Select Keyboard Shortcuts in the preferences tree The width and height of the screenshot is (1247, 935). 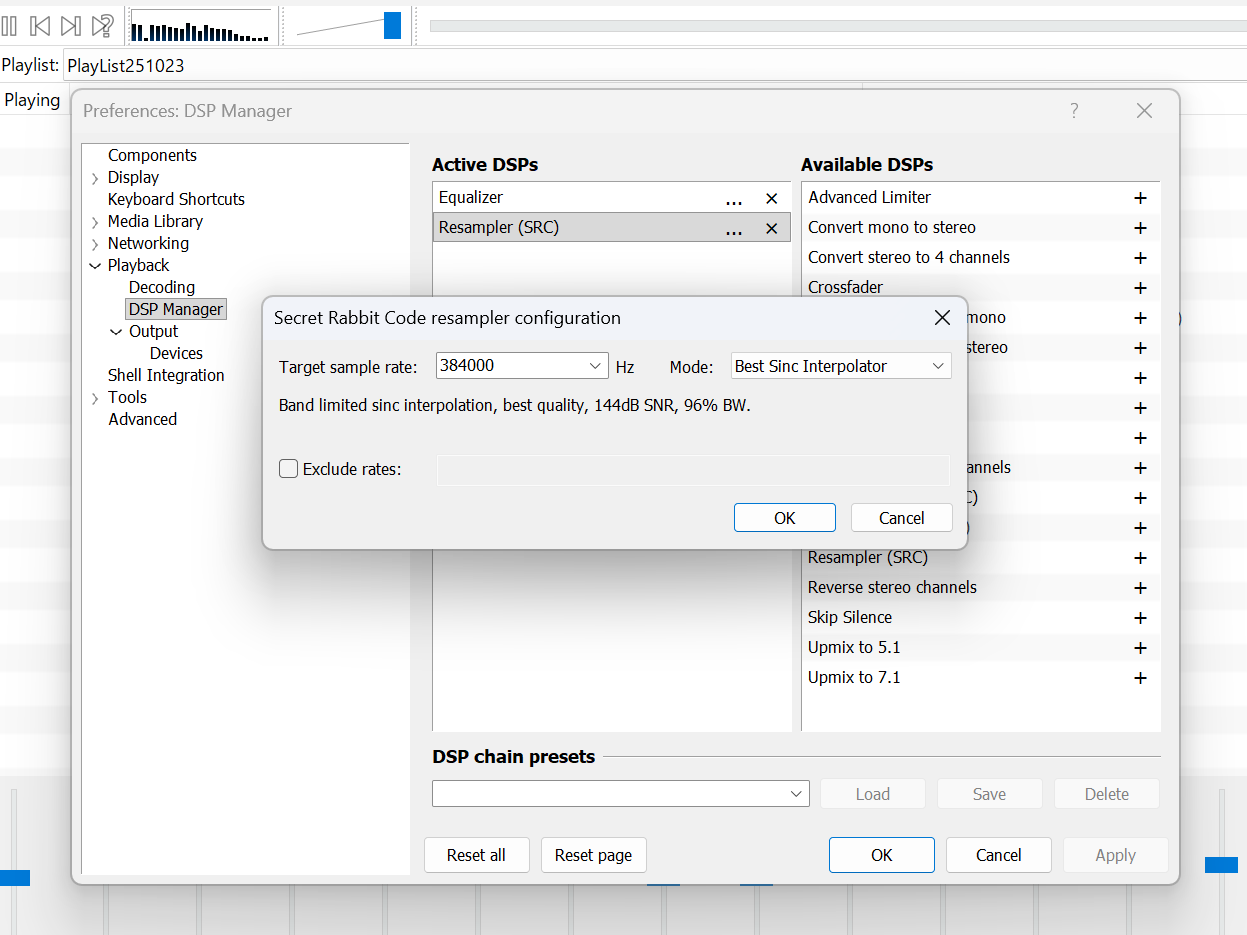(176, 199)
